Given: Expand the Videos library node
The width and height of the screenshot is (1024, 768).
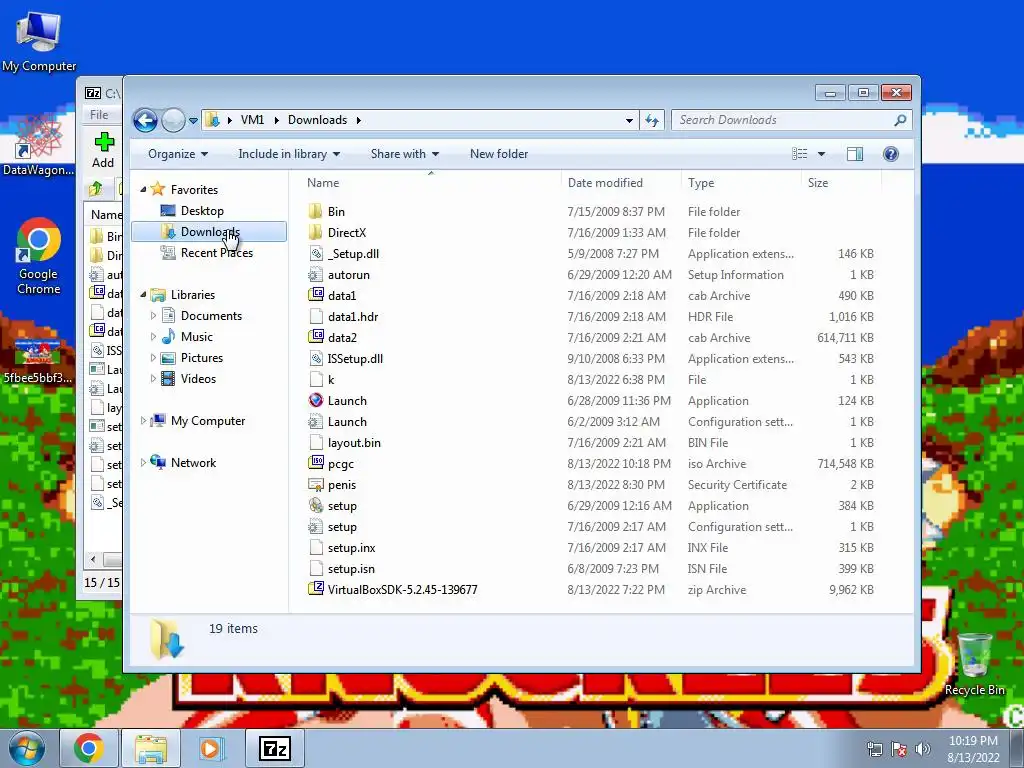Looking at the screenshot, I should (153, 379).
